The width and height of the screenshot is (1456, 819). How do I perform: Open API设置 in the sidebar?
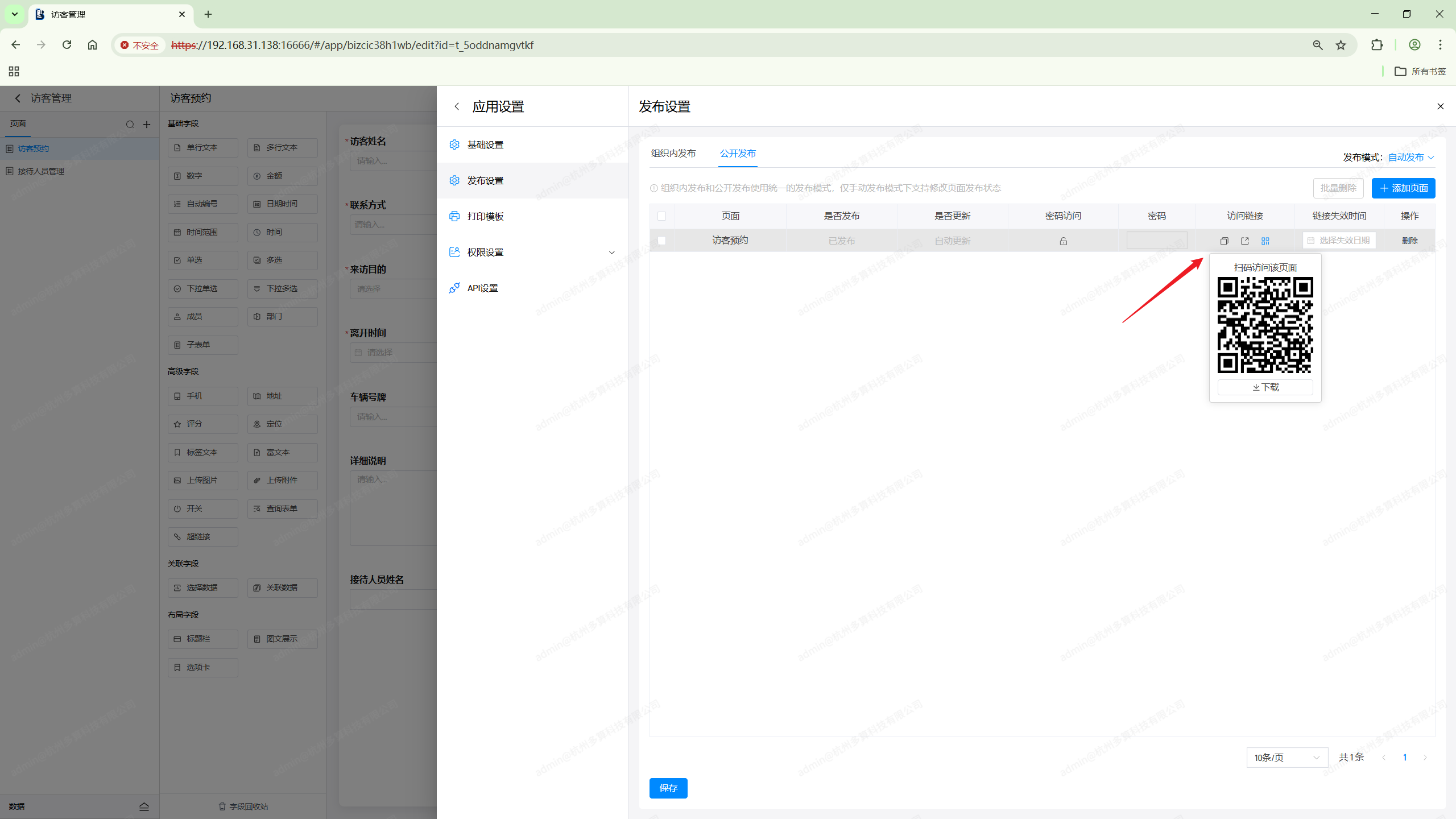pos(482,288)
